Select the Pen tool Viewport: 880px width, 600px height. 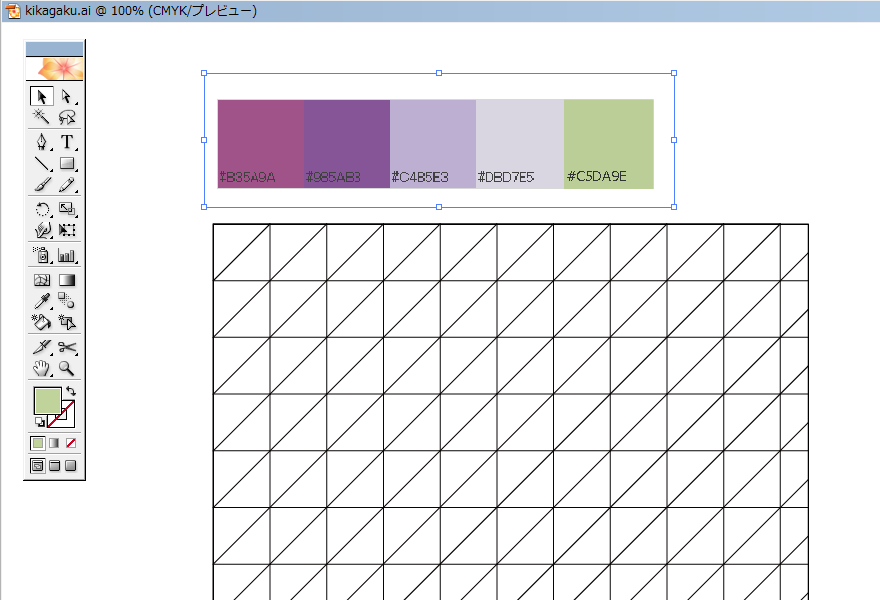pos(42,141)
